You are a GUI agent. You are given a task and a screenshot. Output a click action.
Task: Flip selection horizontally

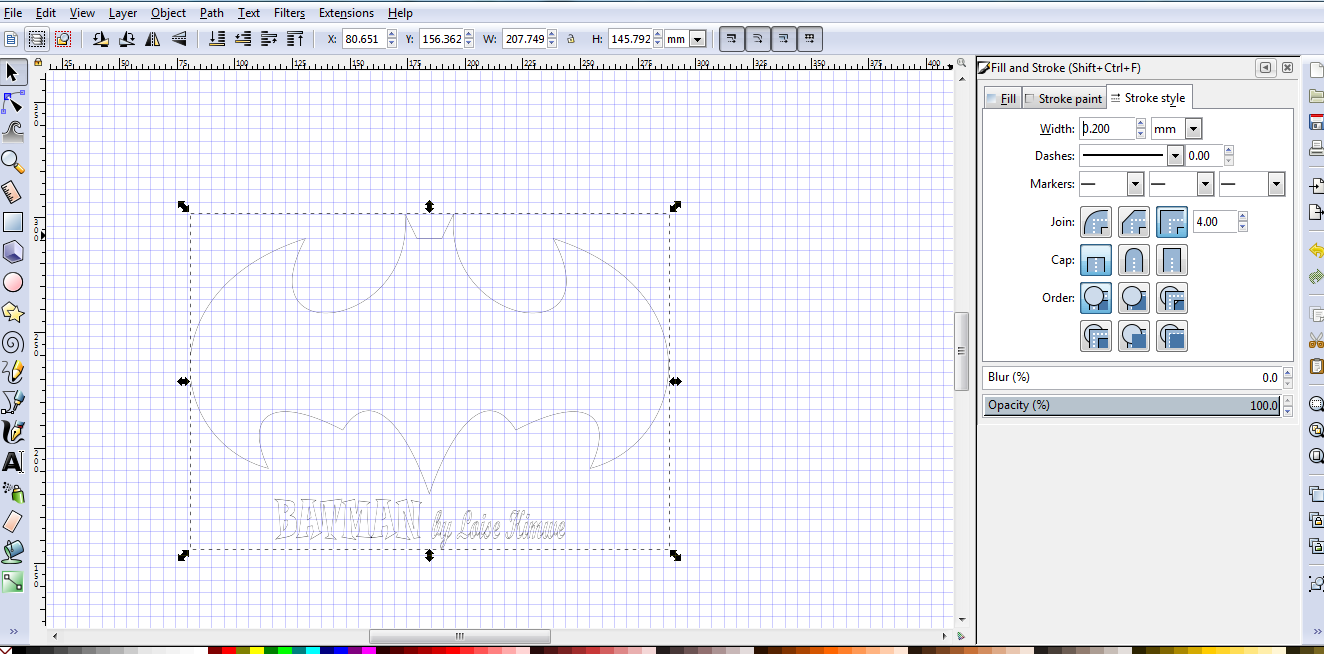(153, 39)
